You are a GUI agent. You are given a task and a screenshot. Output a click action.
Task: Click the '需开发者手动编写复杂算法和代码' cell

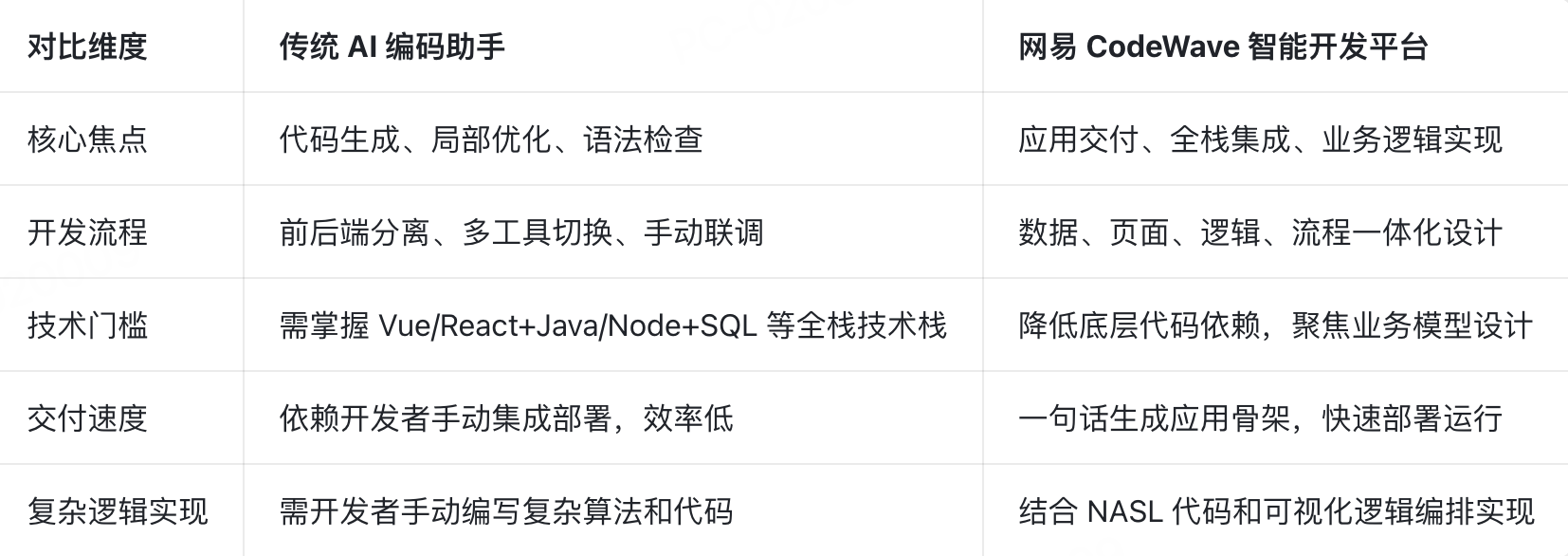tap(506, 511)
